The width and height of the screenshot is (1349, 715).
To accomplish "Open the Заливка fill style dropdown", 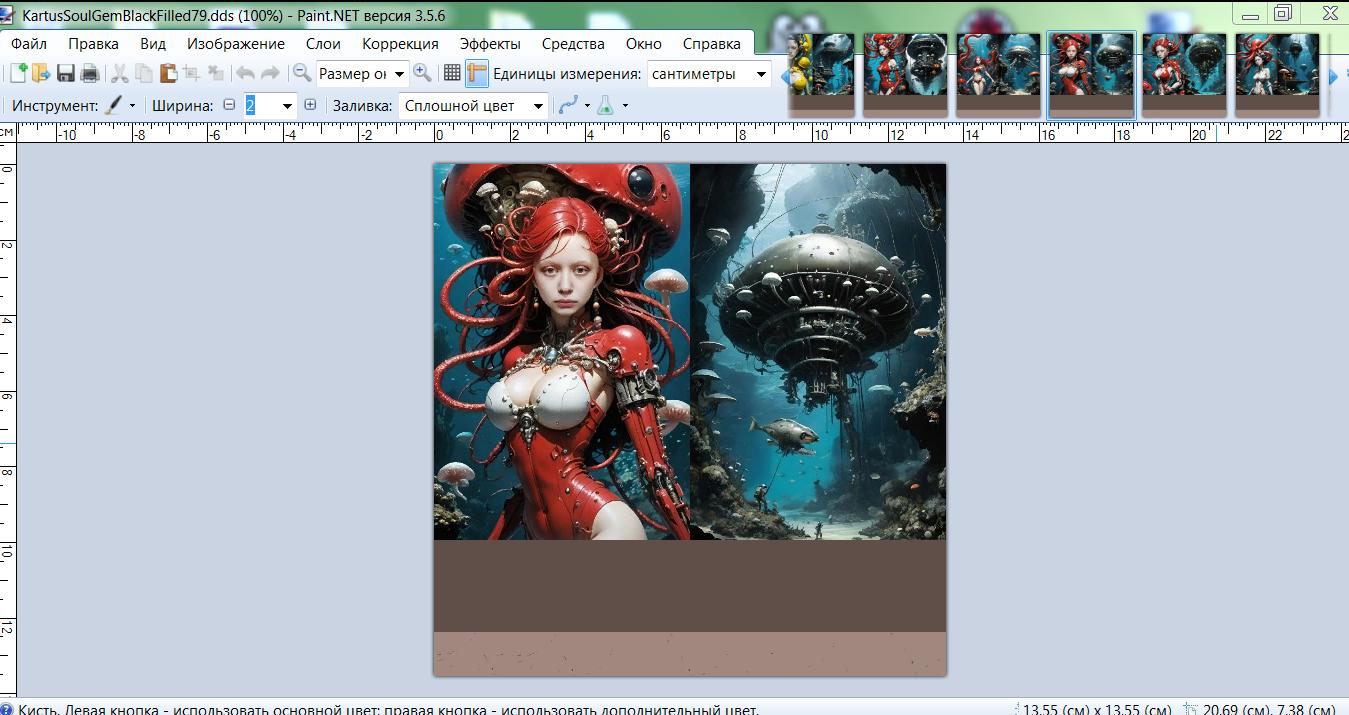I will (x=539, y=106).
